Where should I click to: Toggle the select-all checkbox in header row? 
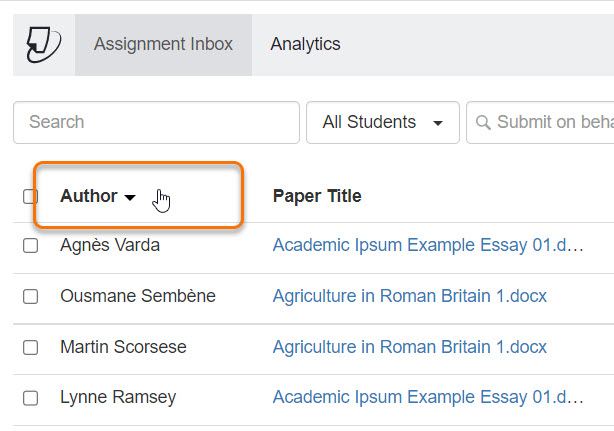pos(30,197)
